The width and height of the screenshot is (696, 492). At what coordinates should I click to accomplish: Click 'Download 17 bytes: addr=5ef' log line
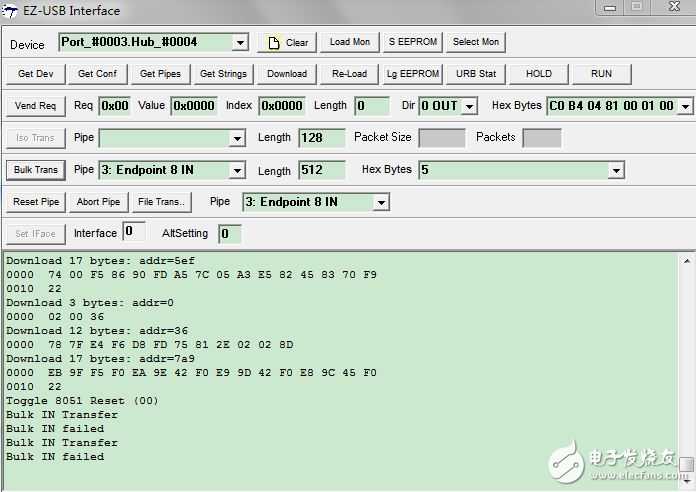(x=100, y=261)
